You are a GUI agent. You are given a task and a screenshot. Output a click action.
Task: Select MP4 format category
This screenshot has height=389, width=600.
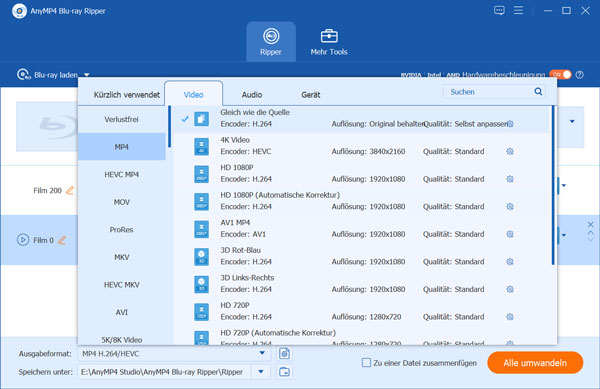[x=121, y=147]
